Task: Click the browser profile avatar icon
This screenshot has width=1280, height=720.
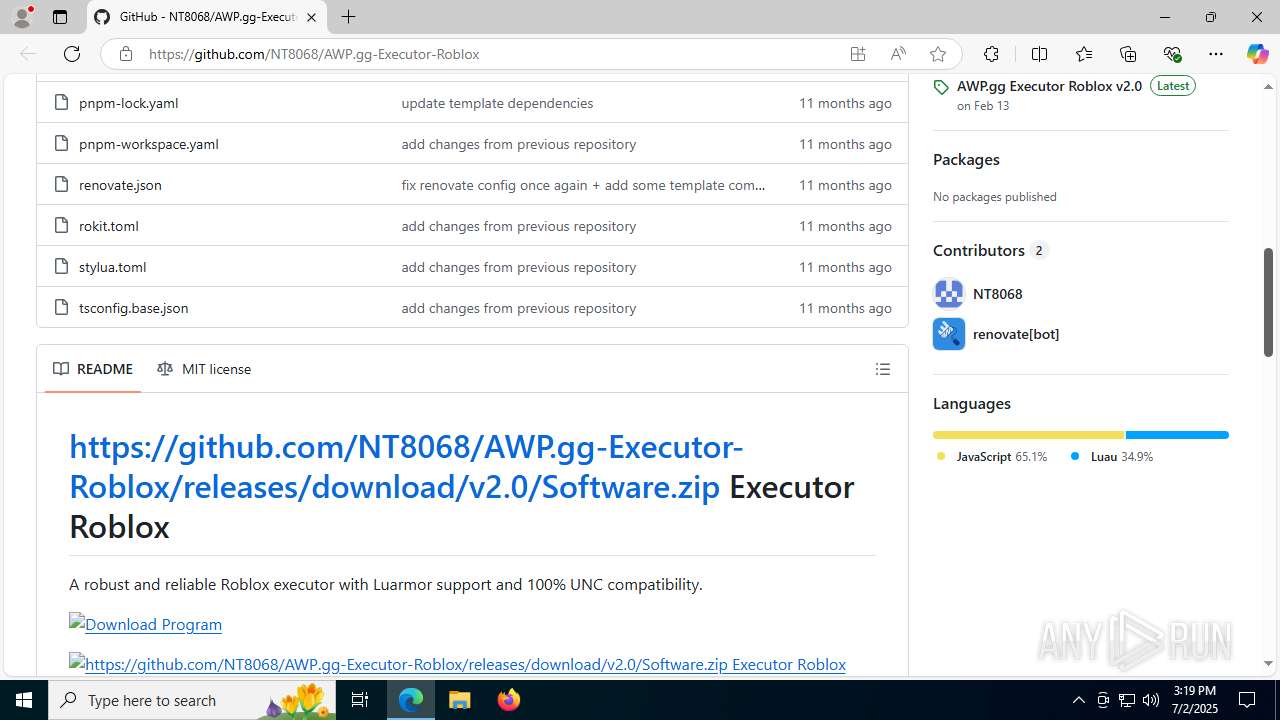Action: (22, 17)
